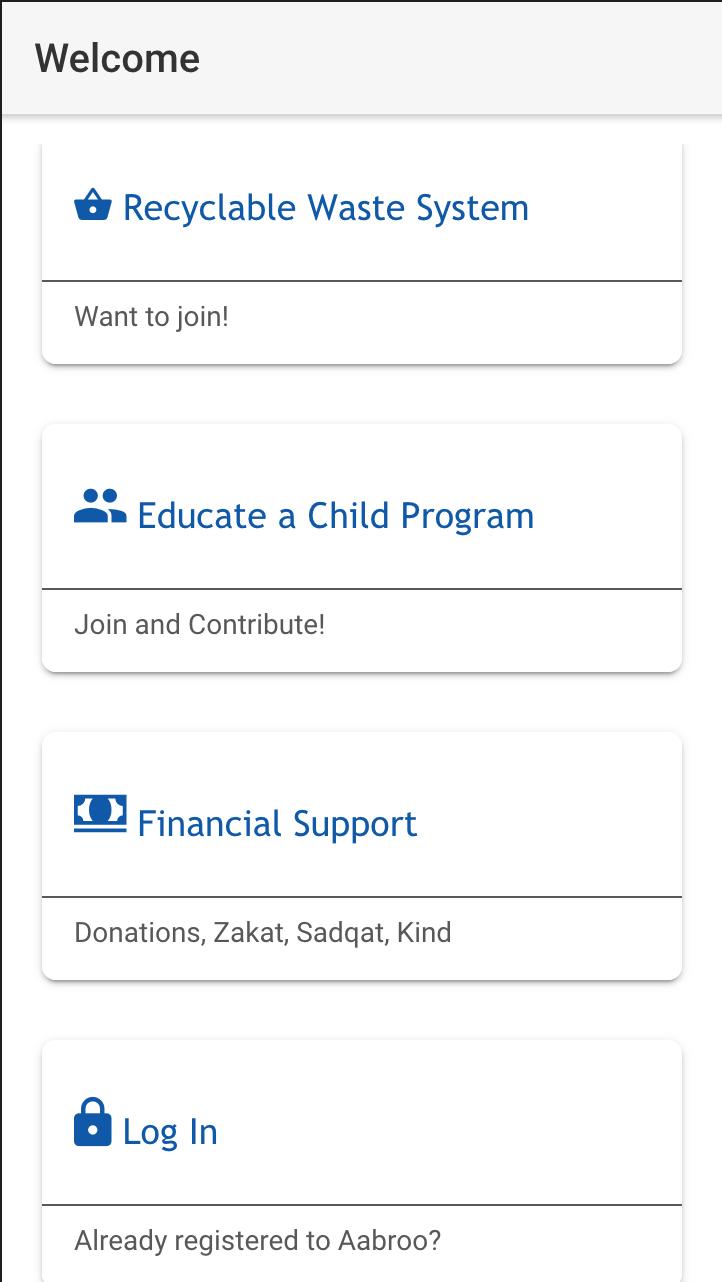Image resolution: width=722 pixels, height=1282 pixels.
Task: Tap the "Want to join!" text
Action: pos(152,317)
